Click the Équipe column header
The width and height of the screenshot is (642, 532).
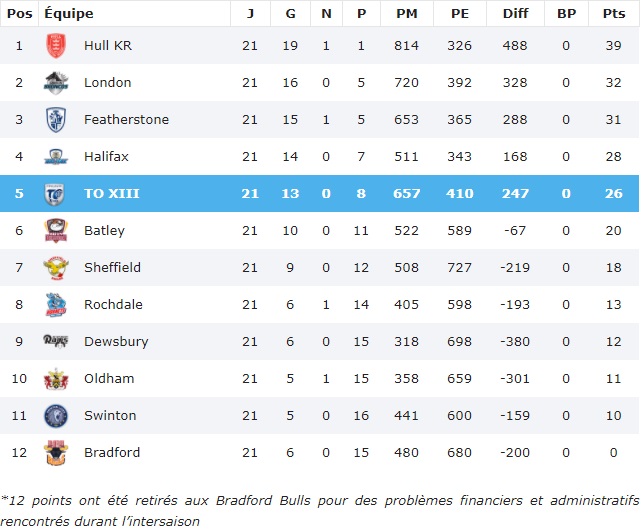69,13
